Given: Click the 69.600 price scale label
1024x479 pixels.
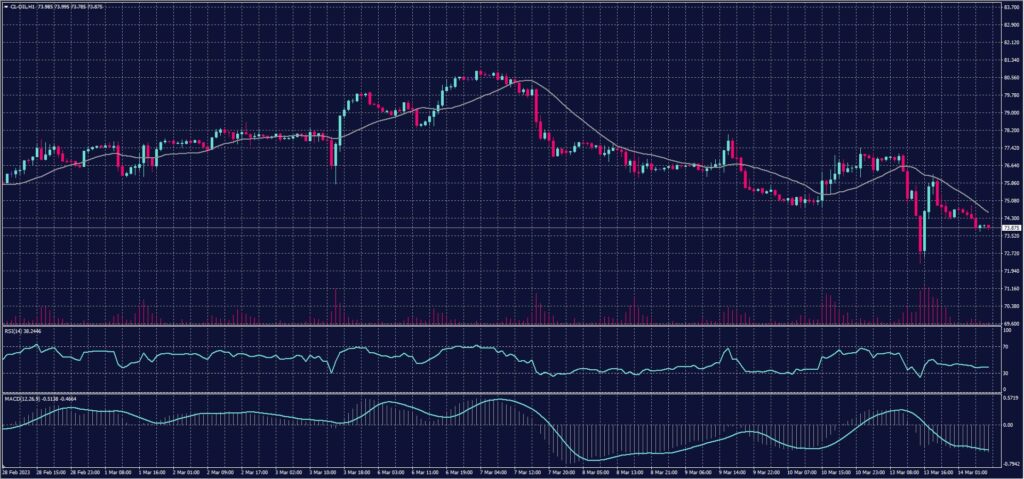Looking at the screenshot, I should point(1011,323).
